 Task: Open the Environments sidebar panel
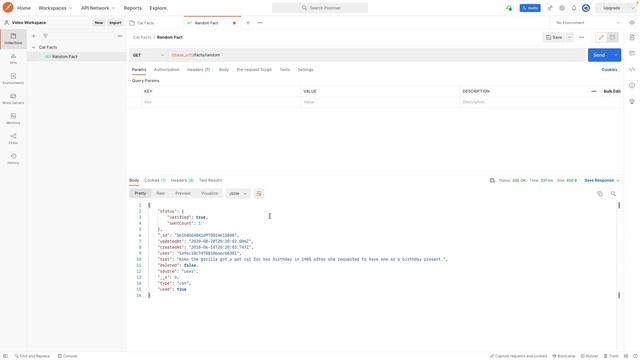(x=13, y=79)
